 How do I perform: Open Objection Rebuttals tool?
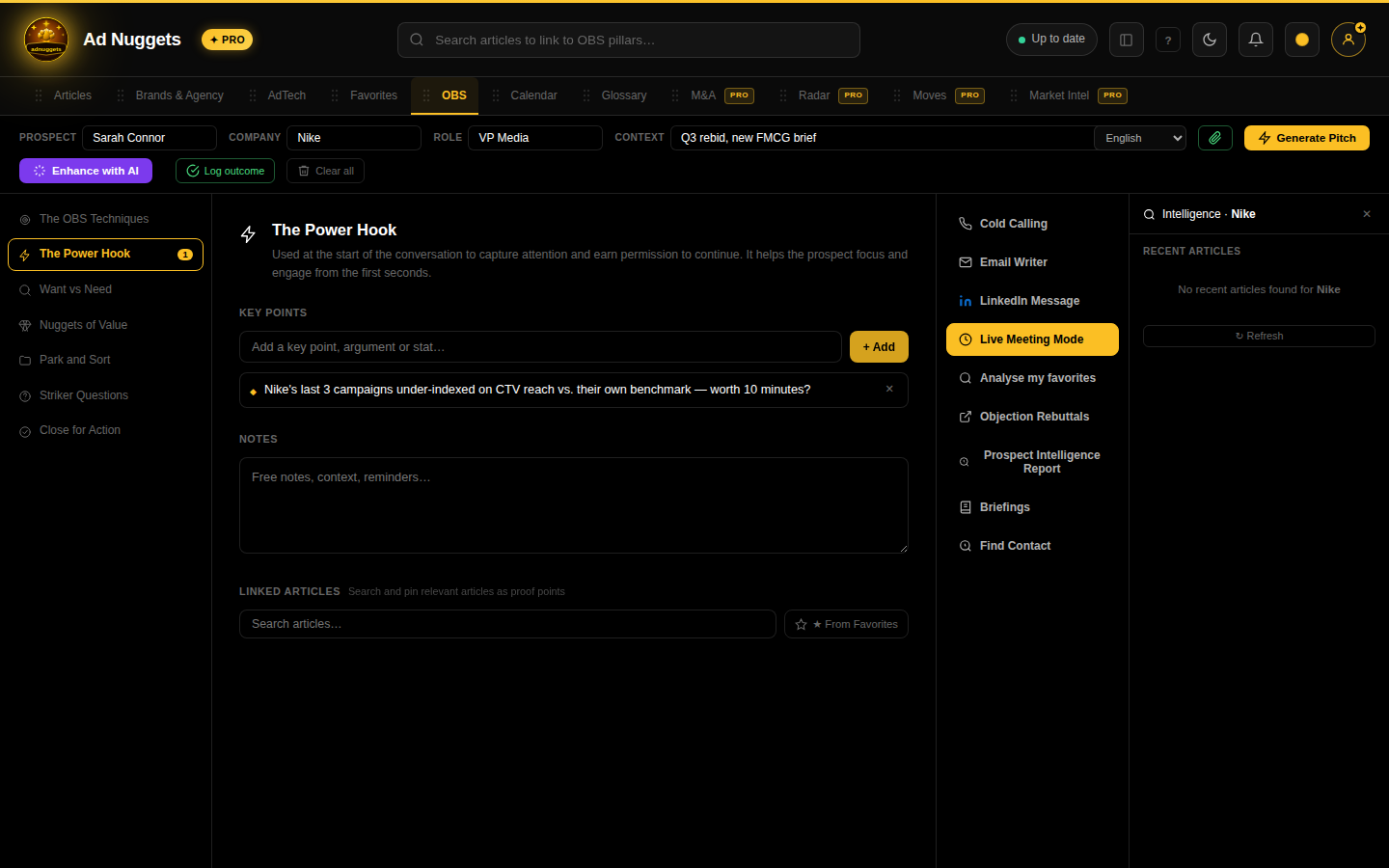(x=1032, y=417)
